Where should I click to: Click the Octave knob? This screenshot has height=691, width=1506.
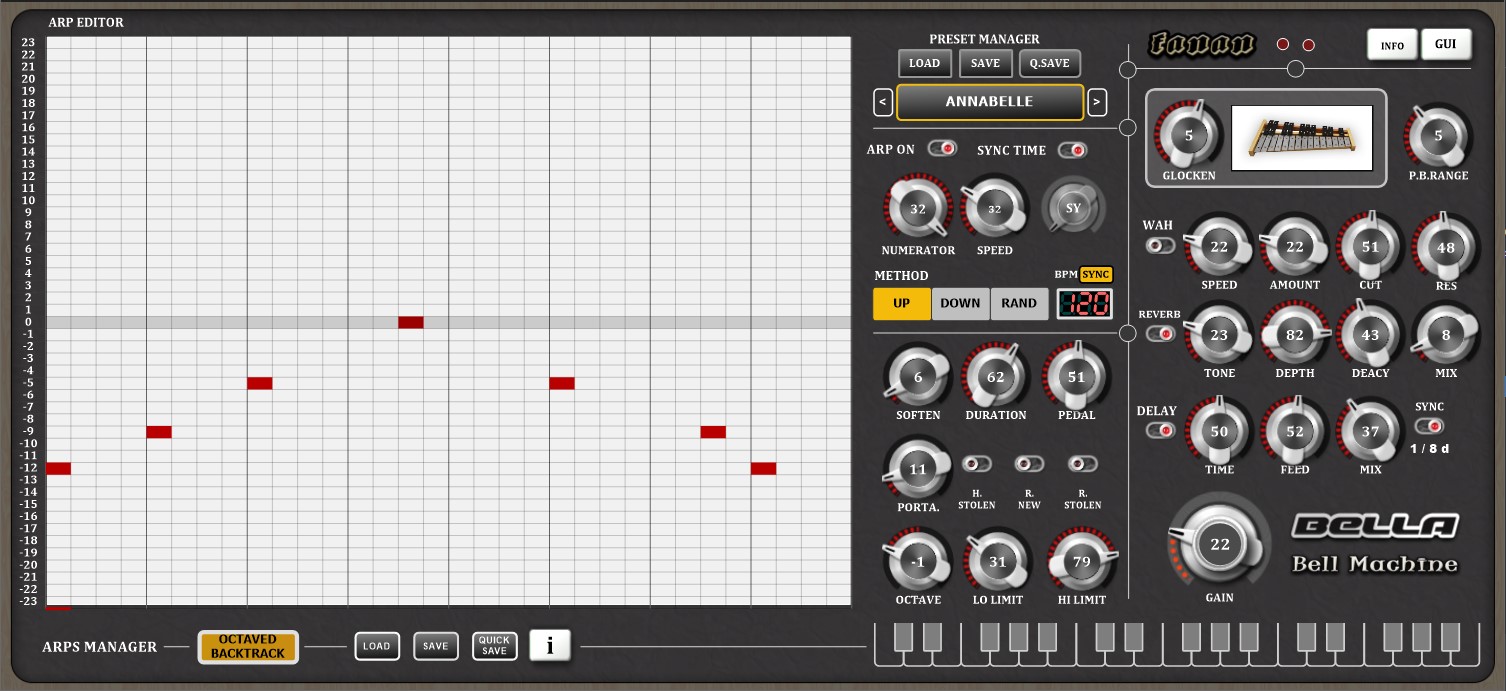(x=917, y=563)
